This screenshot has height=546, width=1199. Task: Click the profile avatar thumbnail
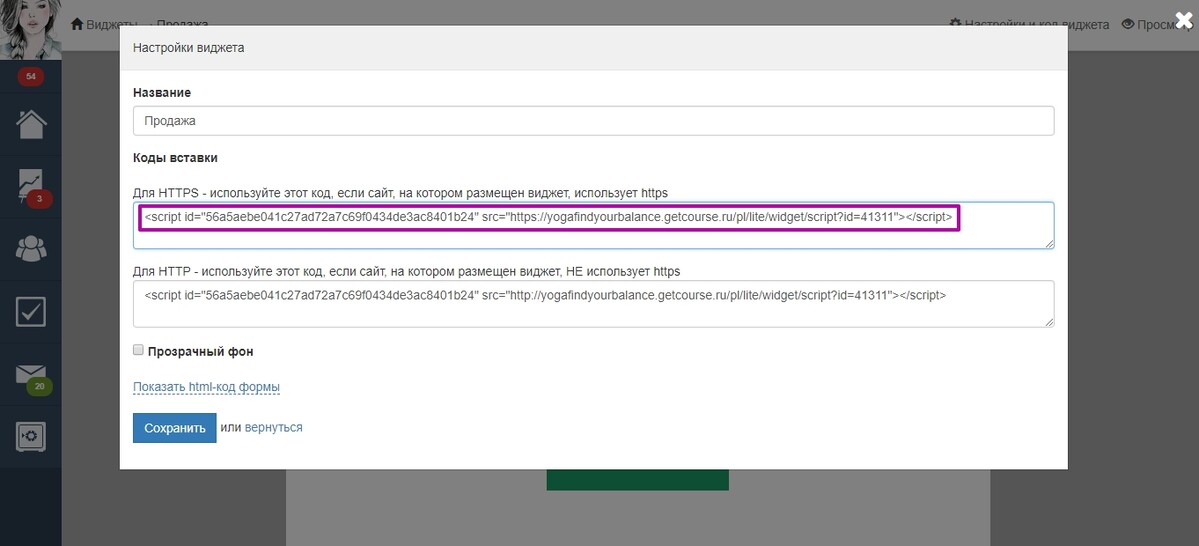point(31,31)
